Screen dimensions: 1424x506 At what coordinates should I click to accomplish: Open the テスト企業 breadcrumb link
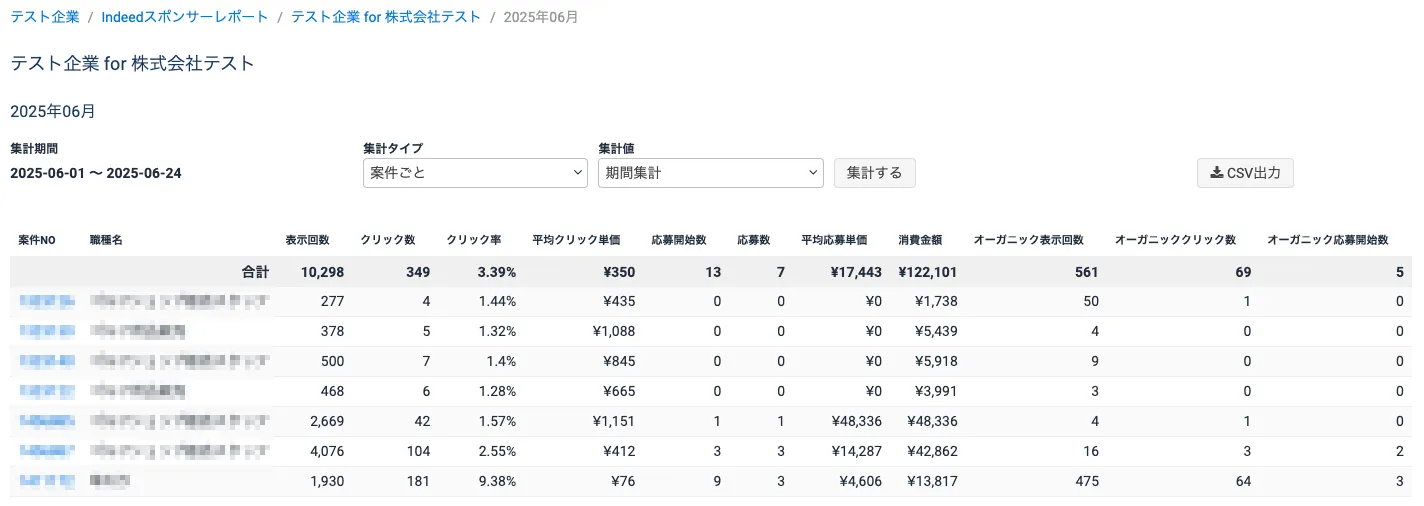[45, 17]
